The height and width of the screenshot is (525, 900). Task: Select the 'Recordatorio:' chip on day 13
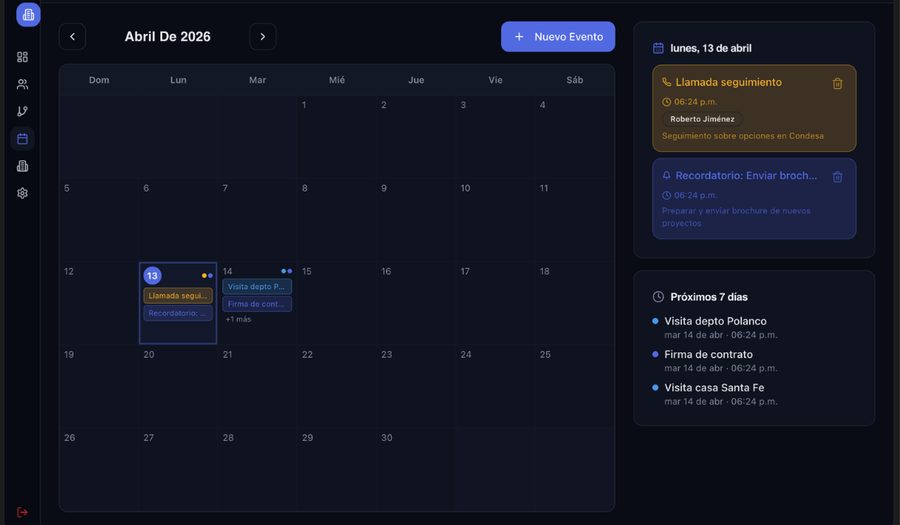[178, 313]
